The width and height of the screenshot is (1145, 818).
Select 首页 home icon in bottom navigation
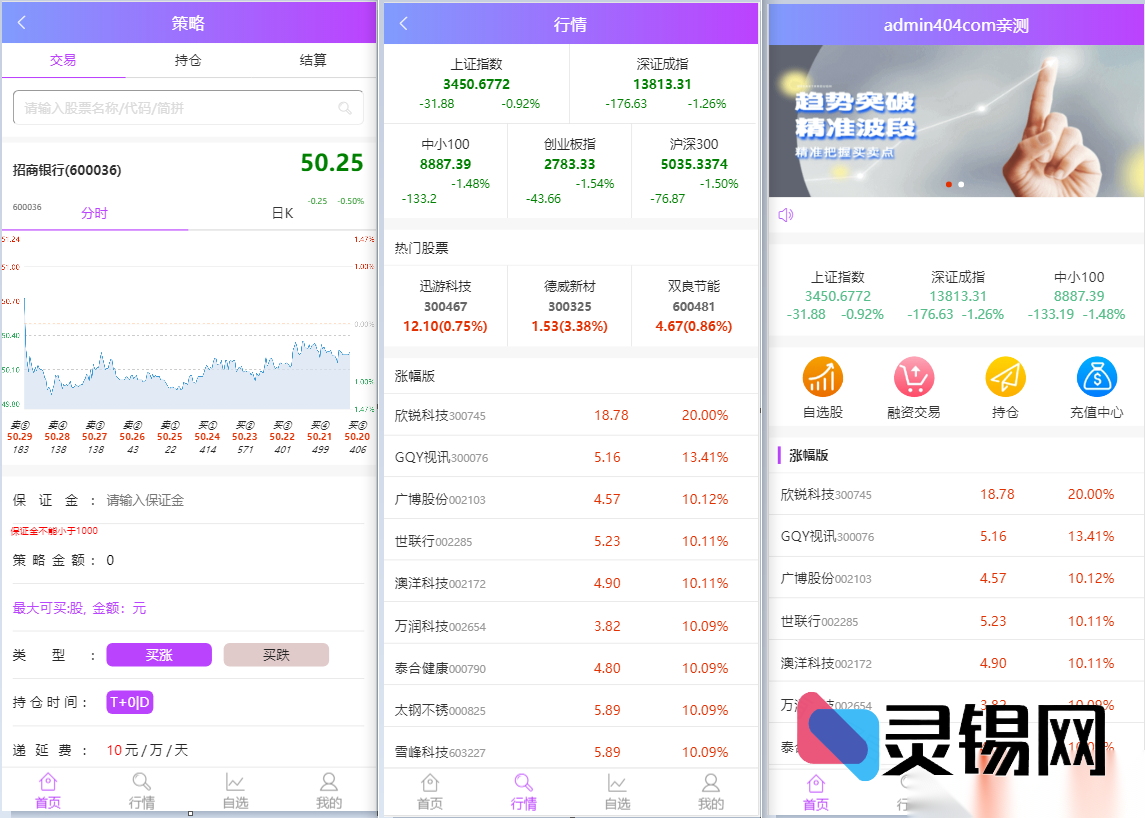click(x=49, y=790)
